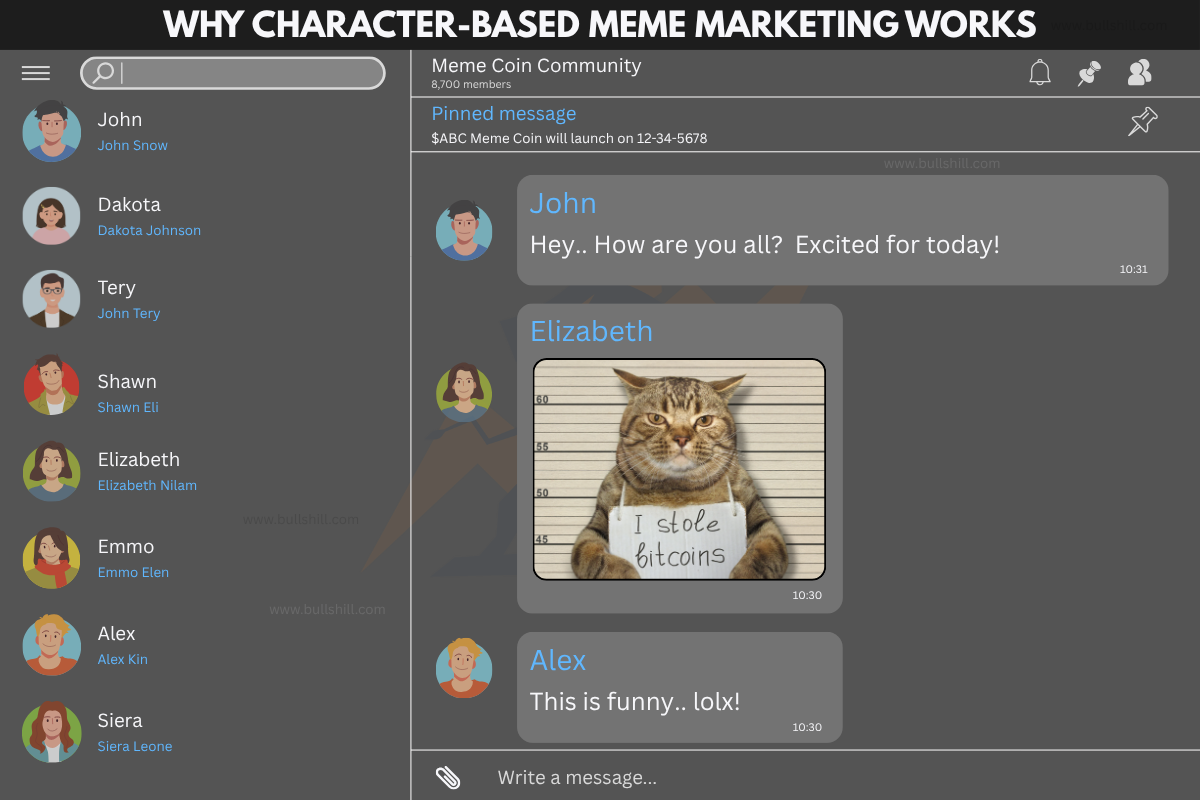Open the hamburger menu above the contact list
1200x800 pixels.
coord(35,72)
